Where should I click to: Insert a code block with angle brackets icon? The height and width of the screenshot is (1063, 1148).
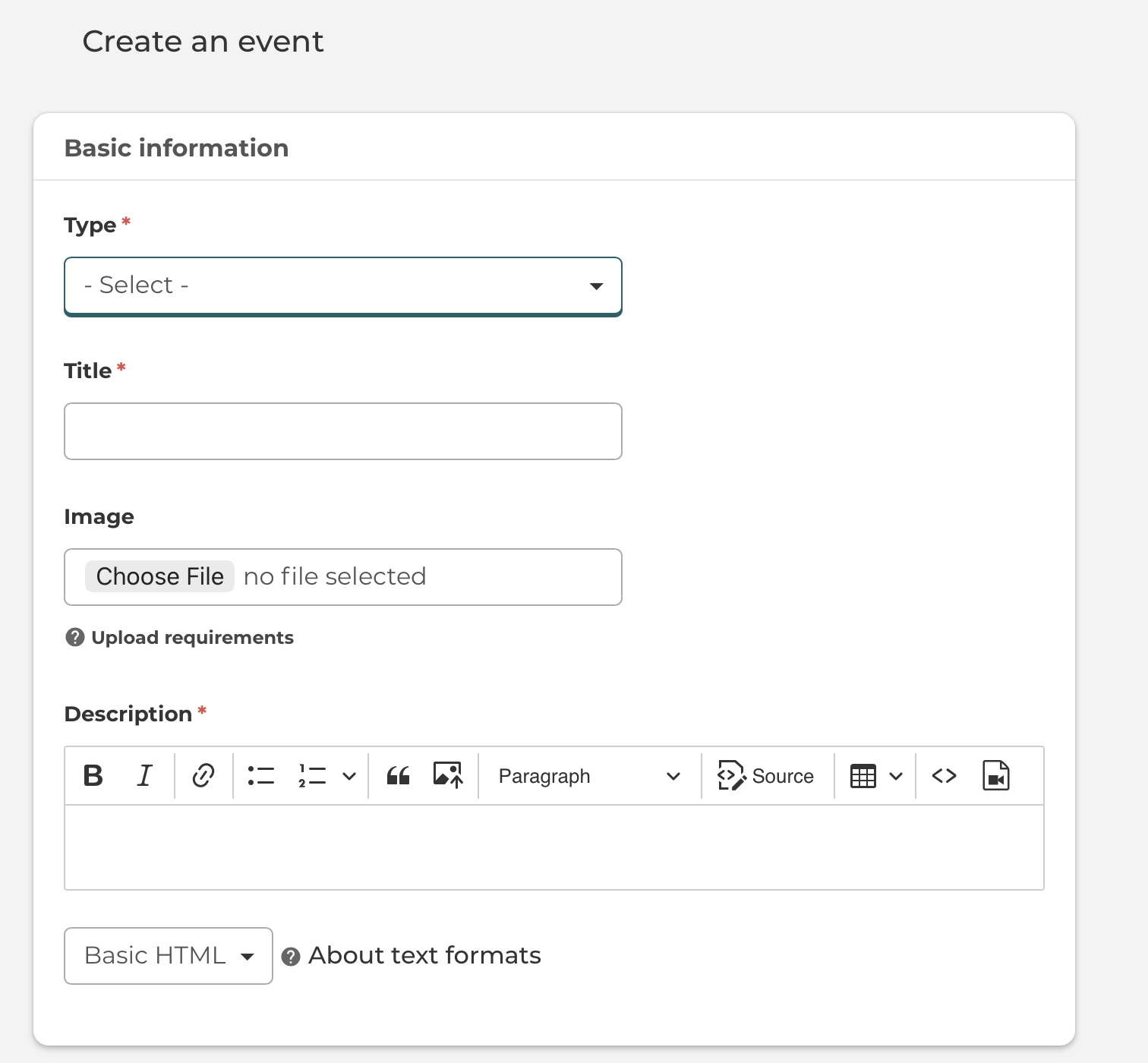point(944,776)
